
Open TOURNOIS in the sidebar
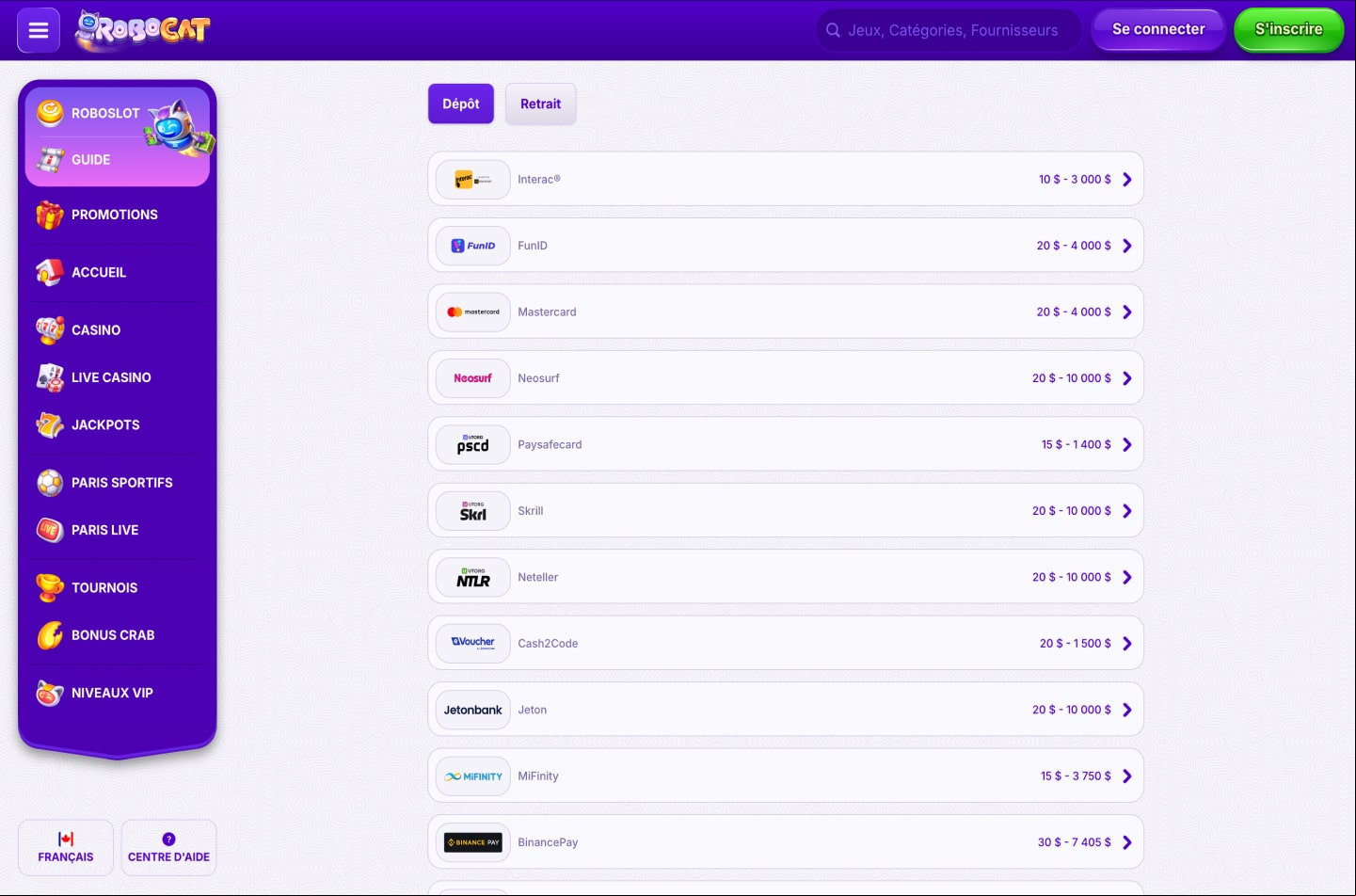point(104,588)
